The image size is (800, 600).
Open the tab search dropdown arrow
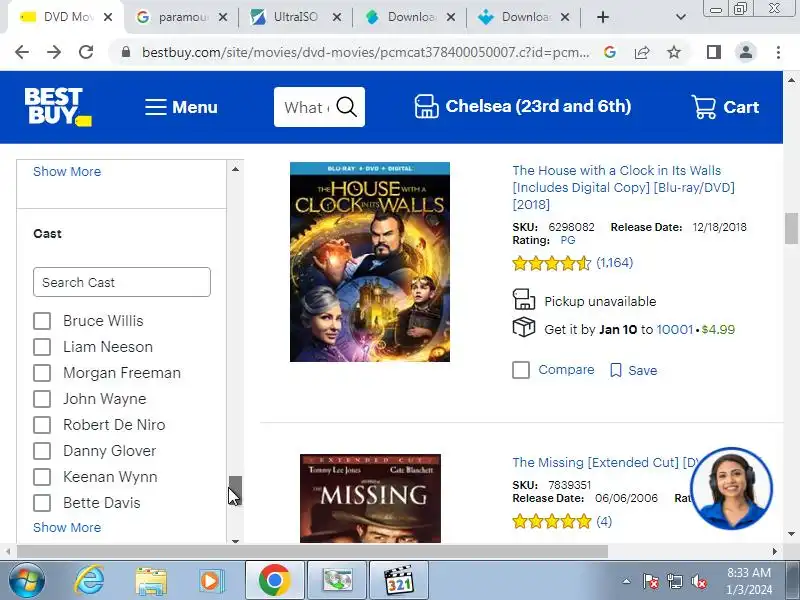pyautogui.click(x=681, y=17)
